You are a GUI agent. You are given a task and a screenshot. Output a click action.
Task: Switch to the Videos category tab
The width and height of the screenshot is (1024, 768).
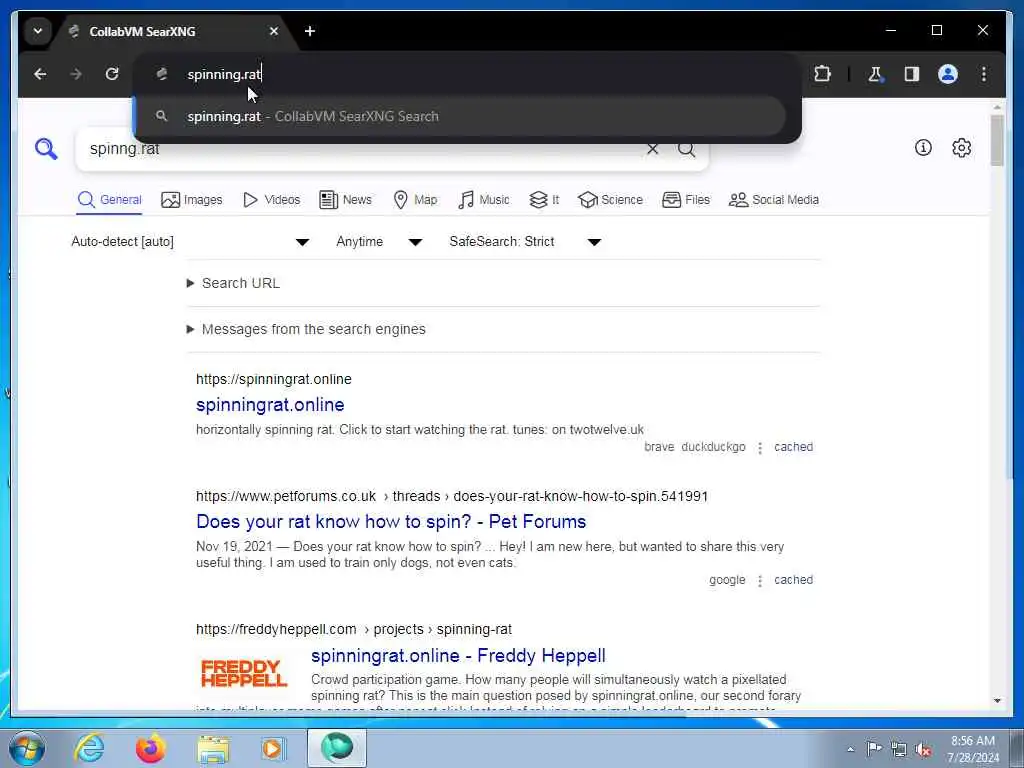[x=272, y=200]
